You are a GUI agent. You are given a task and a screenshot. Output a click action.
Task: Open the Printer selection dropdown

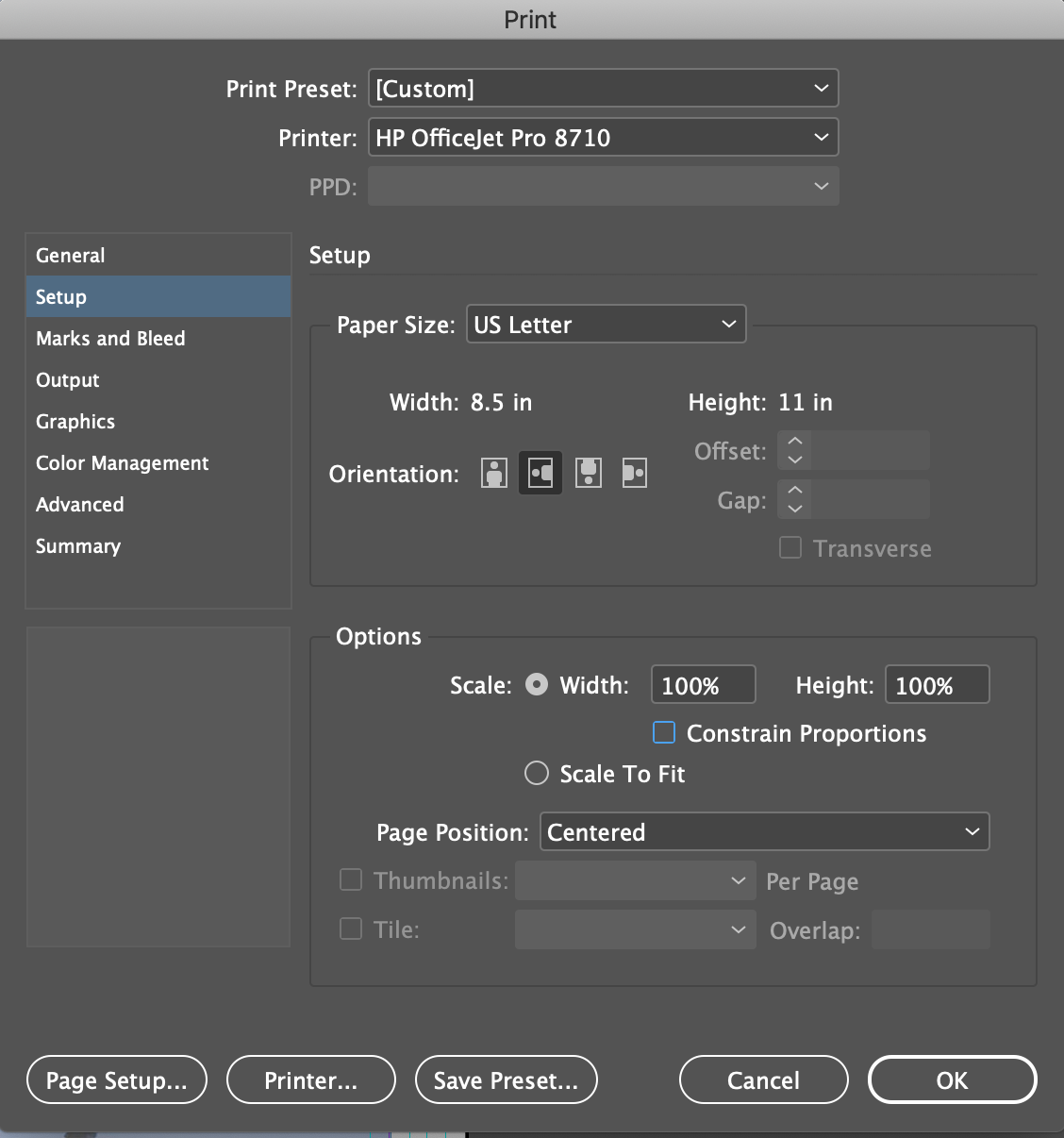603,137
